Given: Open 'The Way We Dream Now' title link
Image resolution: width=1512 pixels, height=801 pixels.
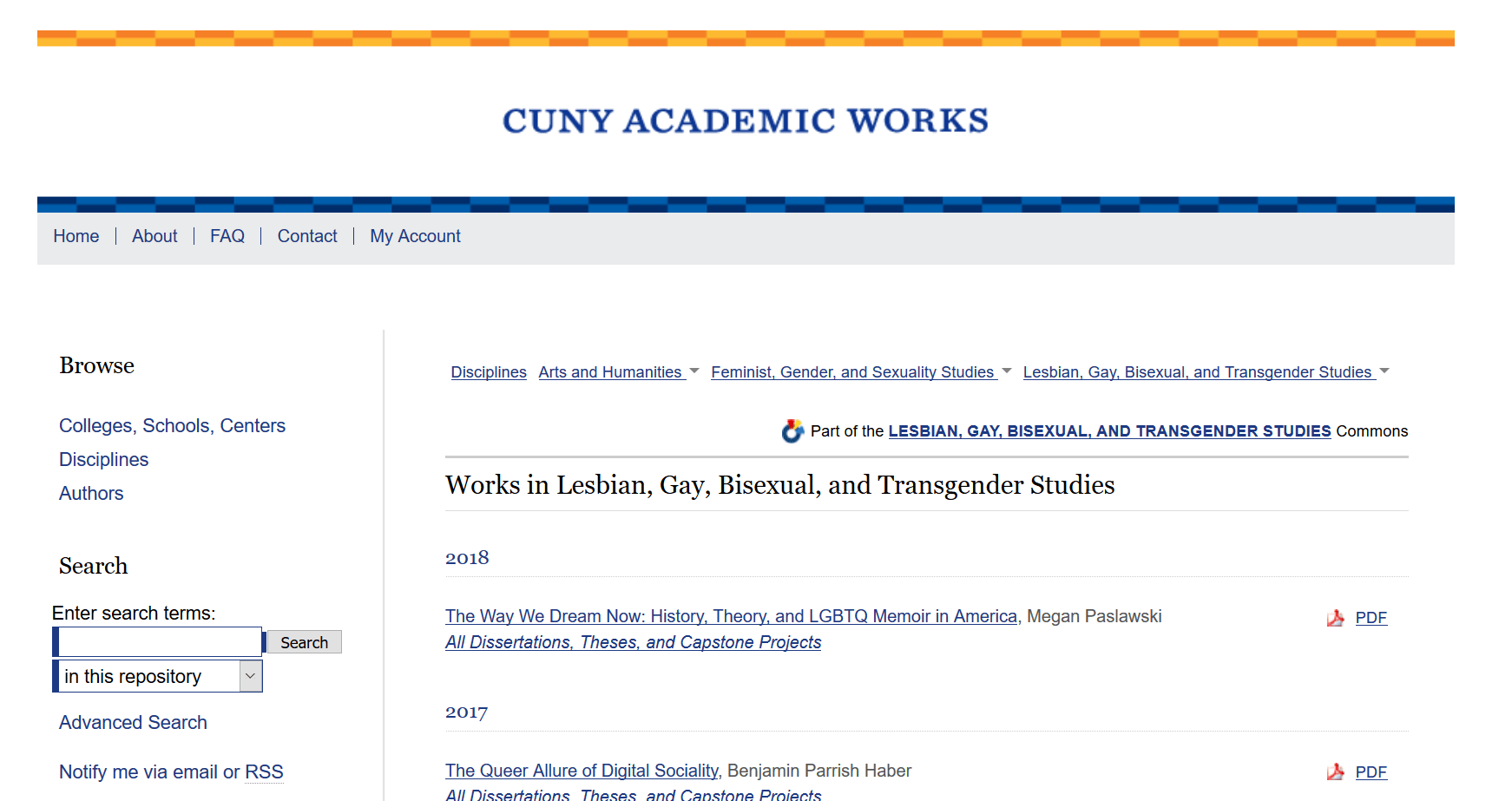Looking at the screenshot, I should click(731, 616).
